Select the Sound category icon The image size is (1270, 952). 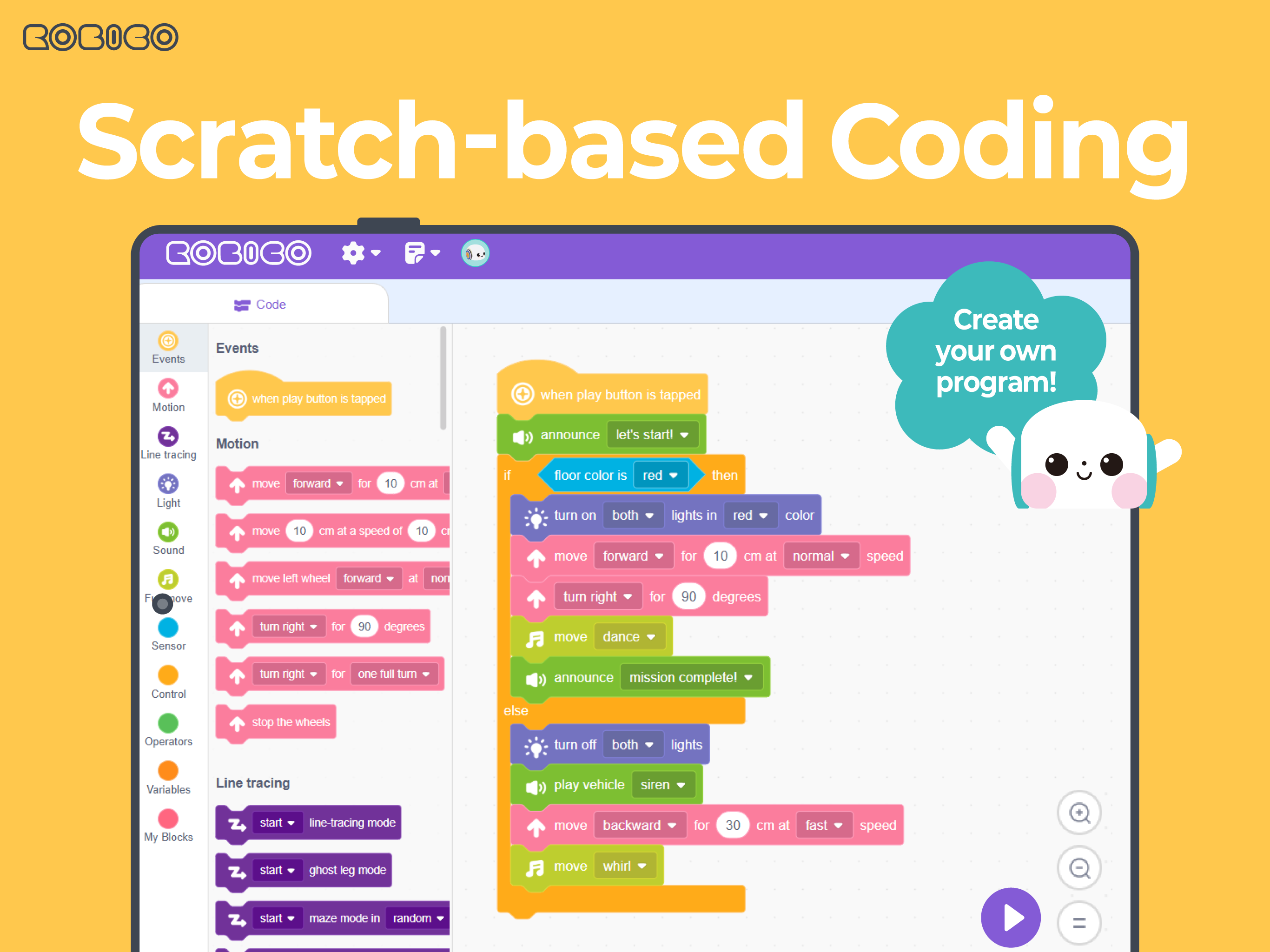(168, 532)
